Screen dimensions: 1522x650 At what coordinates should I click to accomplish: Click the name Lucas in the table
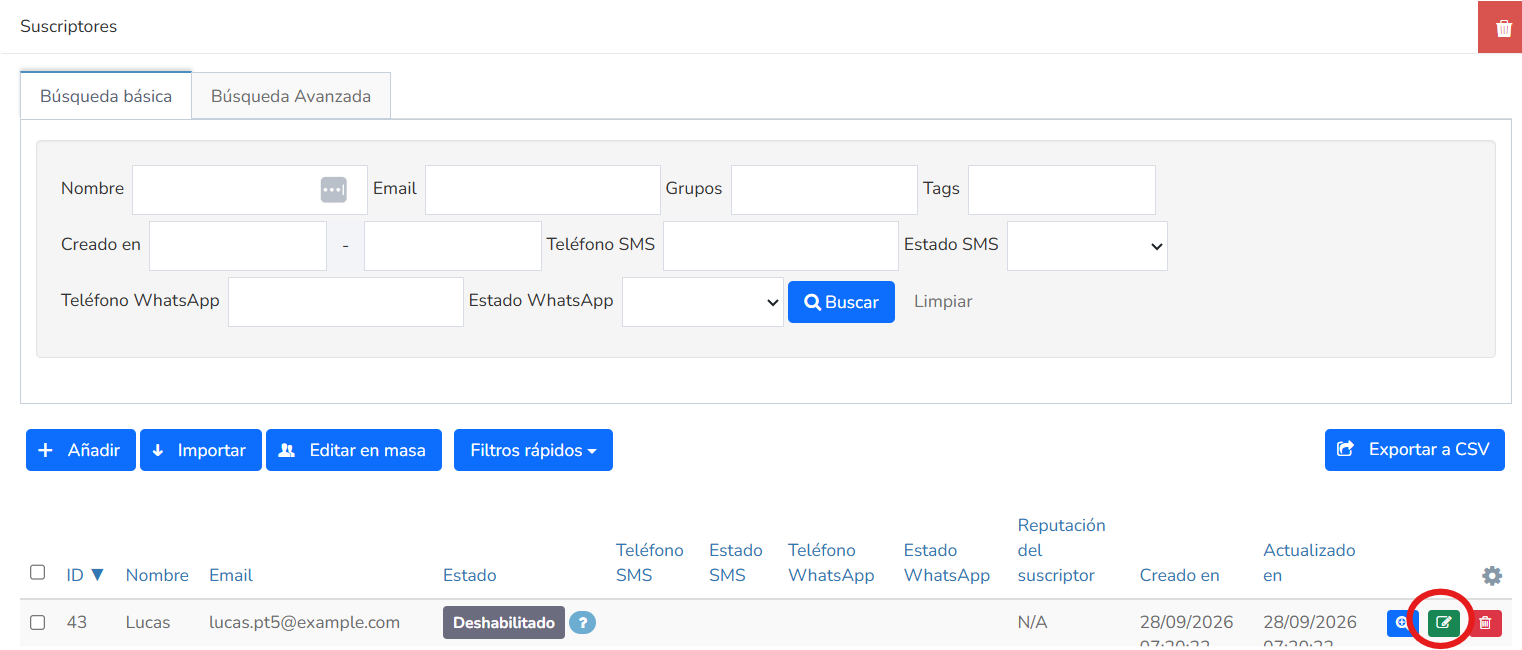pos(148,623)
